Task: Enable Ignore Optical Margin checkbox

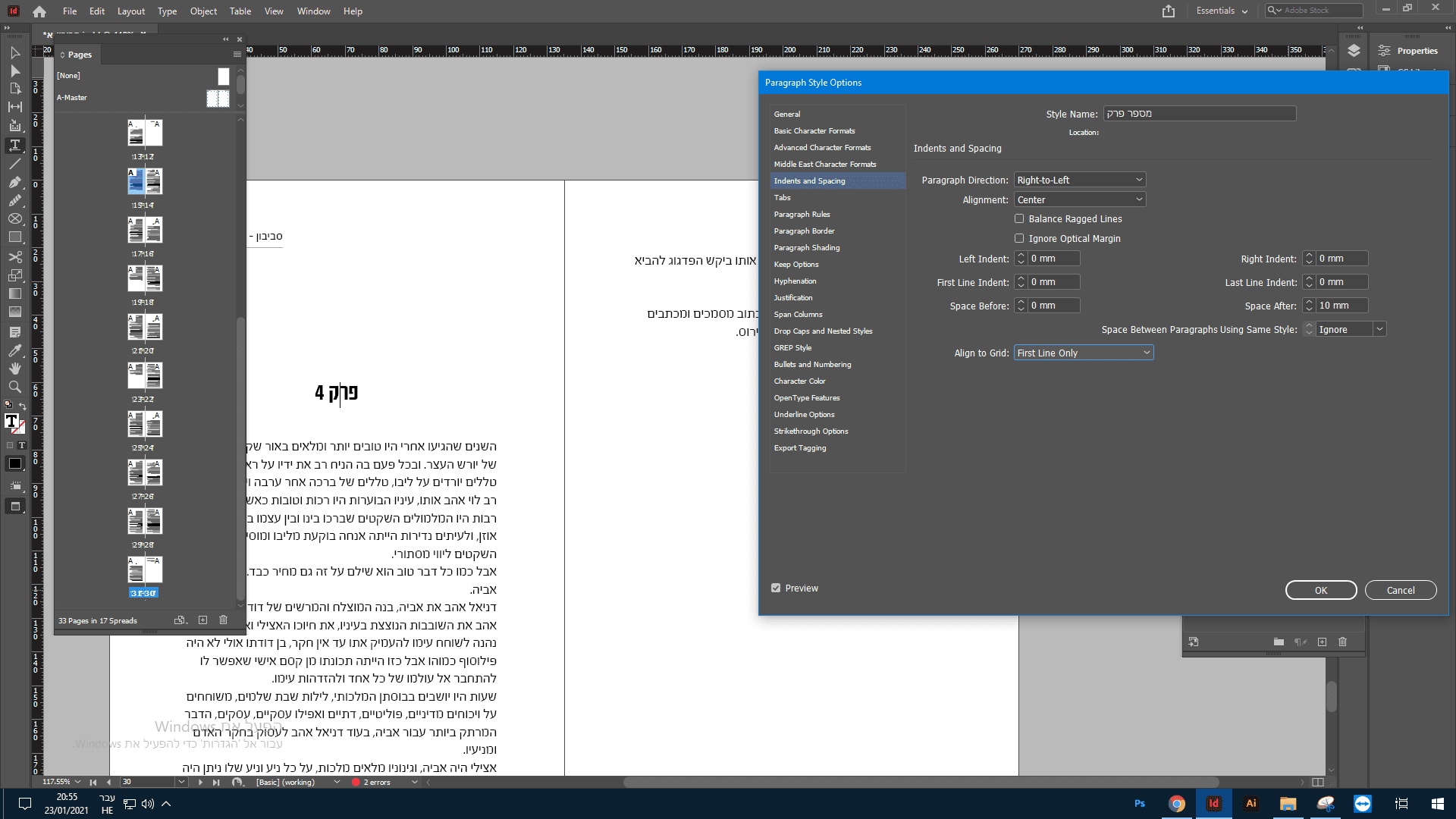Action: [1019, 239]
